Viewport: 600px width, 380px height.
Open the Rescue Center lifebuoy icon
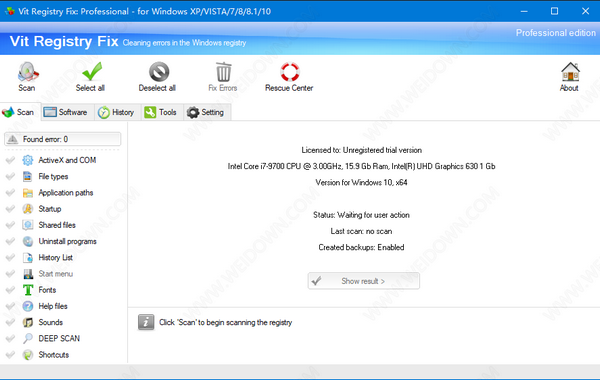pyautogui.click(x=290, y=72)
